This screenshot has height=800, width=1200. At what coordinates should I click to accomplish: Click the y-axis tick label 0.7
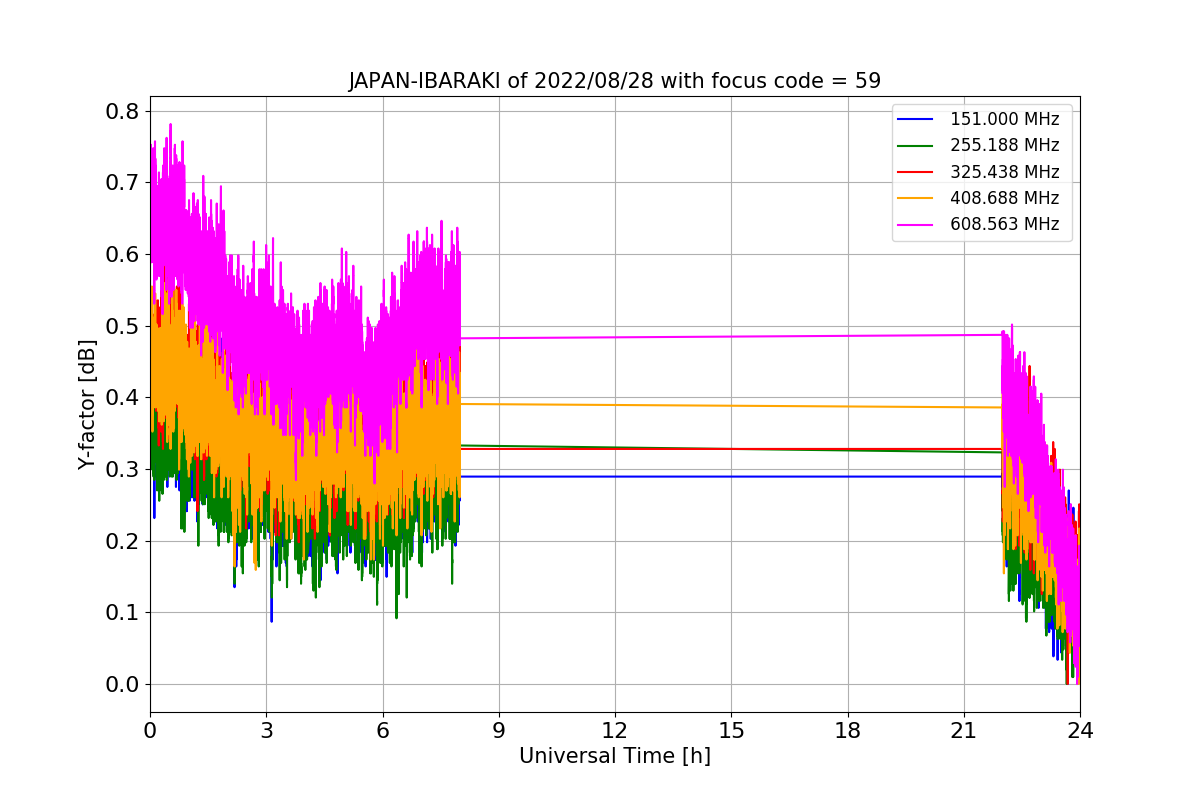(123, 183)
